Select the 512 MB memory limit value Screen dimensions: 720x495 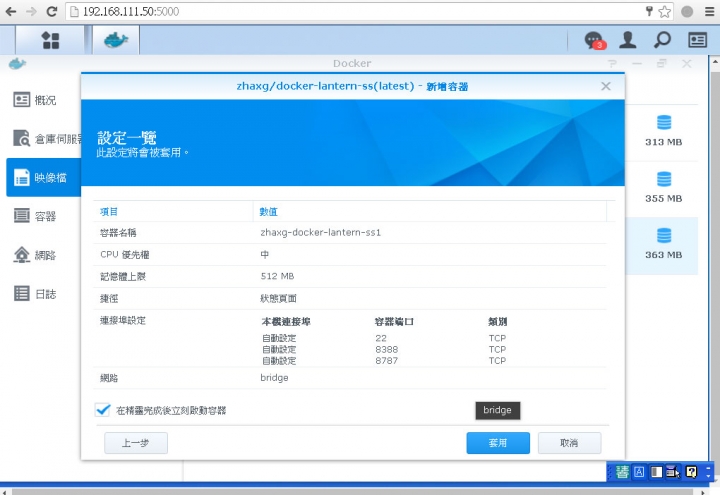coord(277,276)
